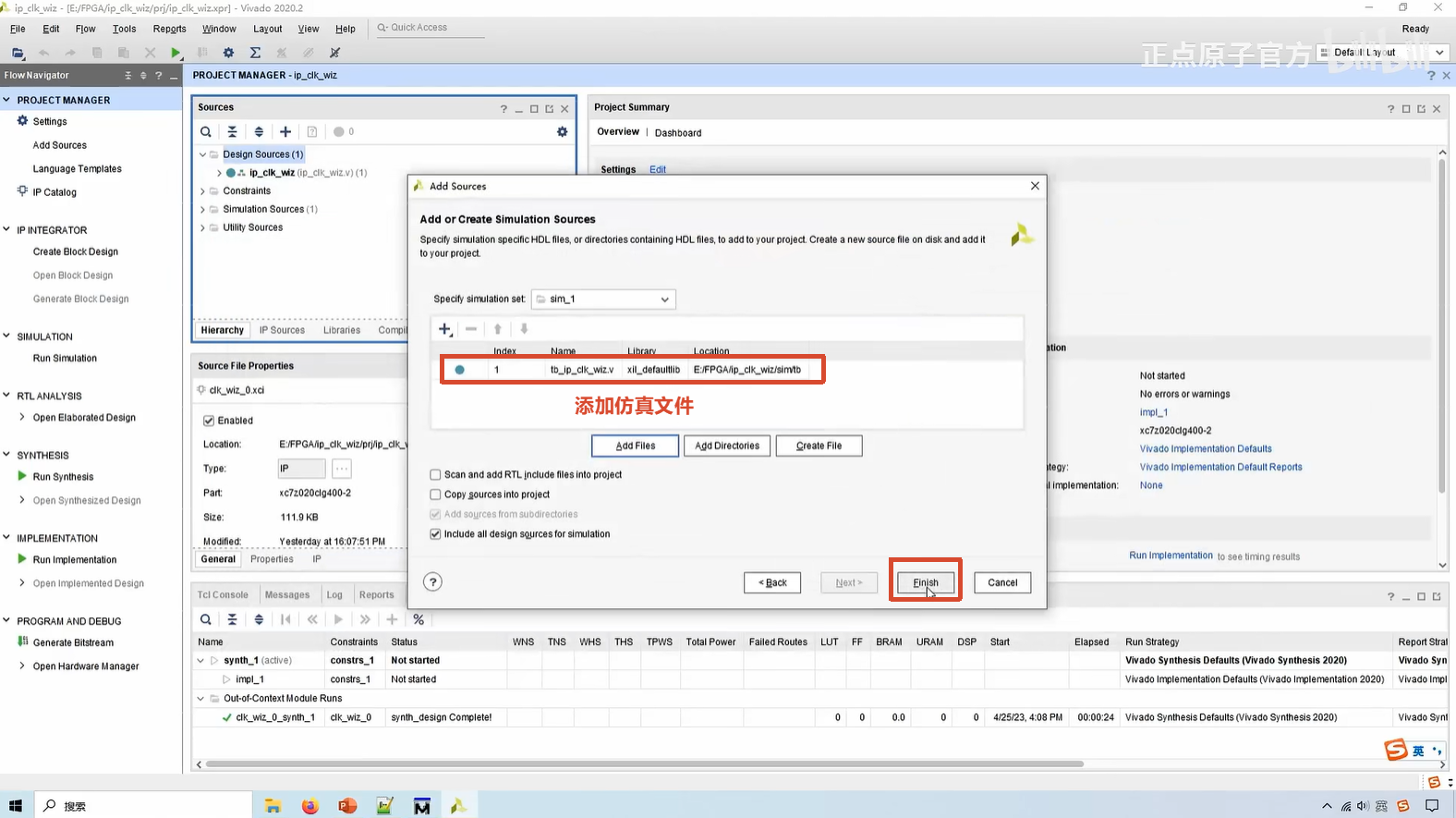The width and height of the screenshot is (1456, 818).
Task: Expand the Constraints tree node
Action: 203,191
